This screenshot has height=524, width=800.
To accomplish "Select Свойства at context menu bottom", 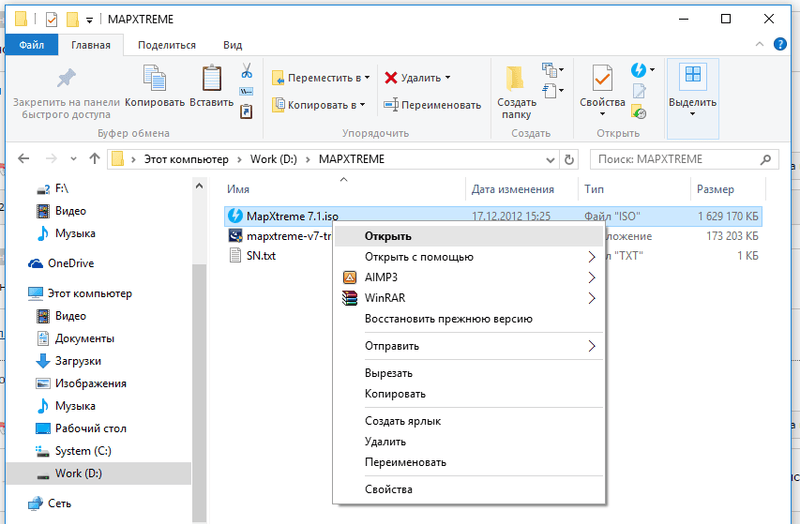I will point(388,489).
